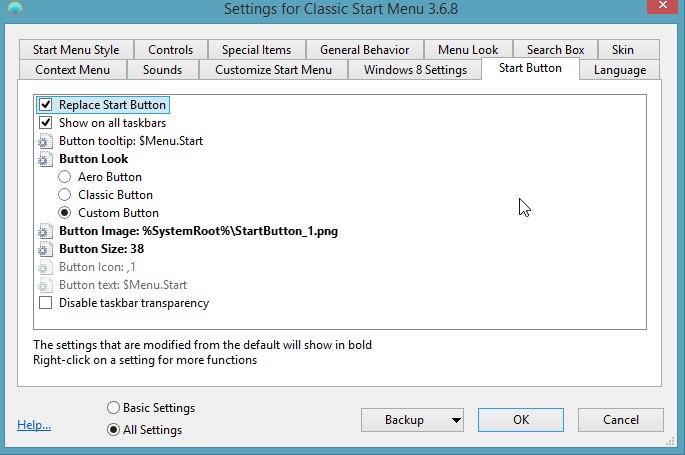
Task: Open the Help link
Action: click(34, 425)
